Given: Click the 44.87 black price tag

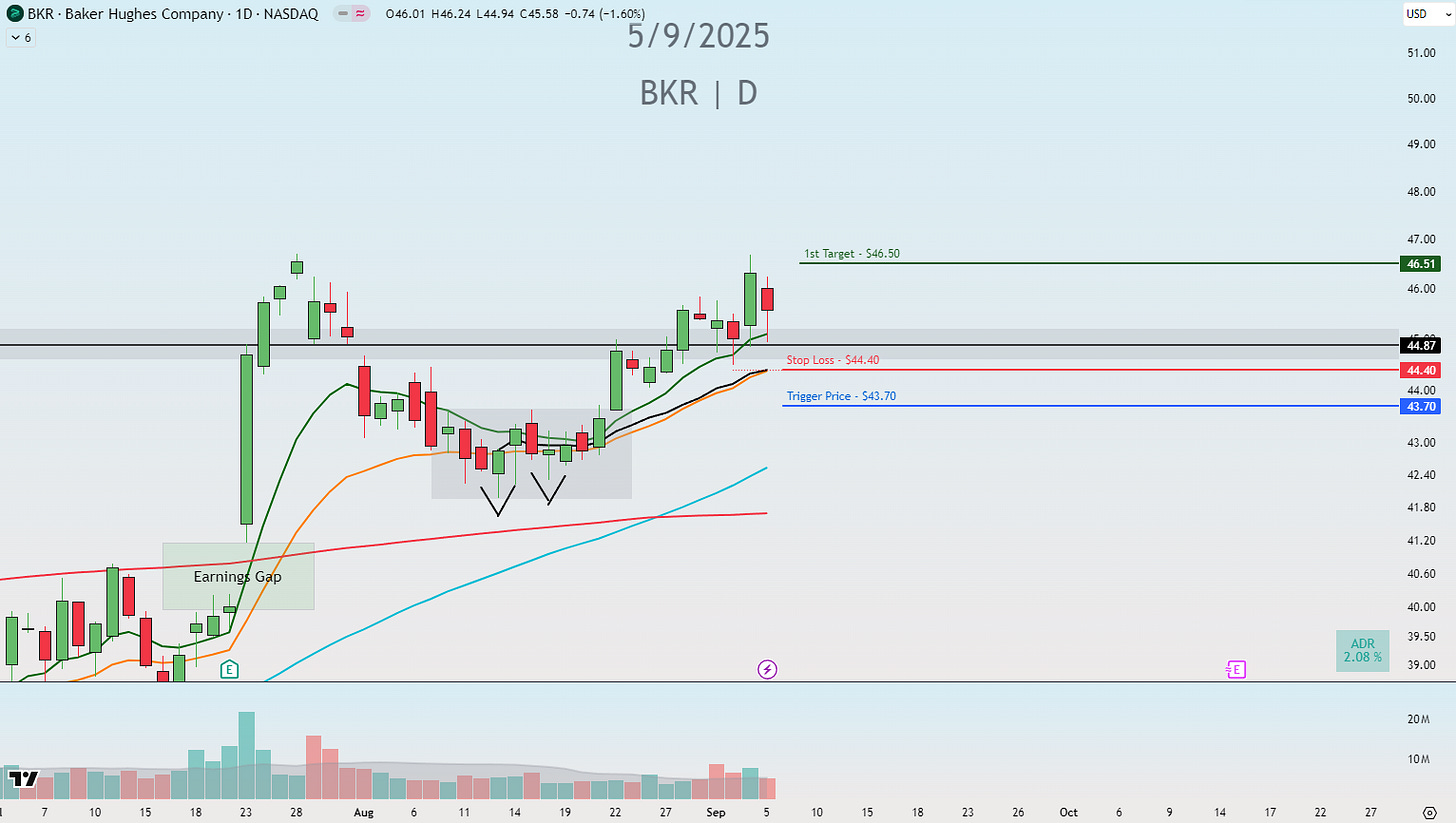Looking at the screenshot, I should tap(1422, 345).
